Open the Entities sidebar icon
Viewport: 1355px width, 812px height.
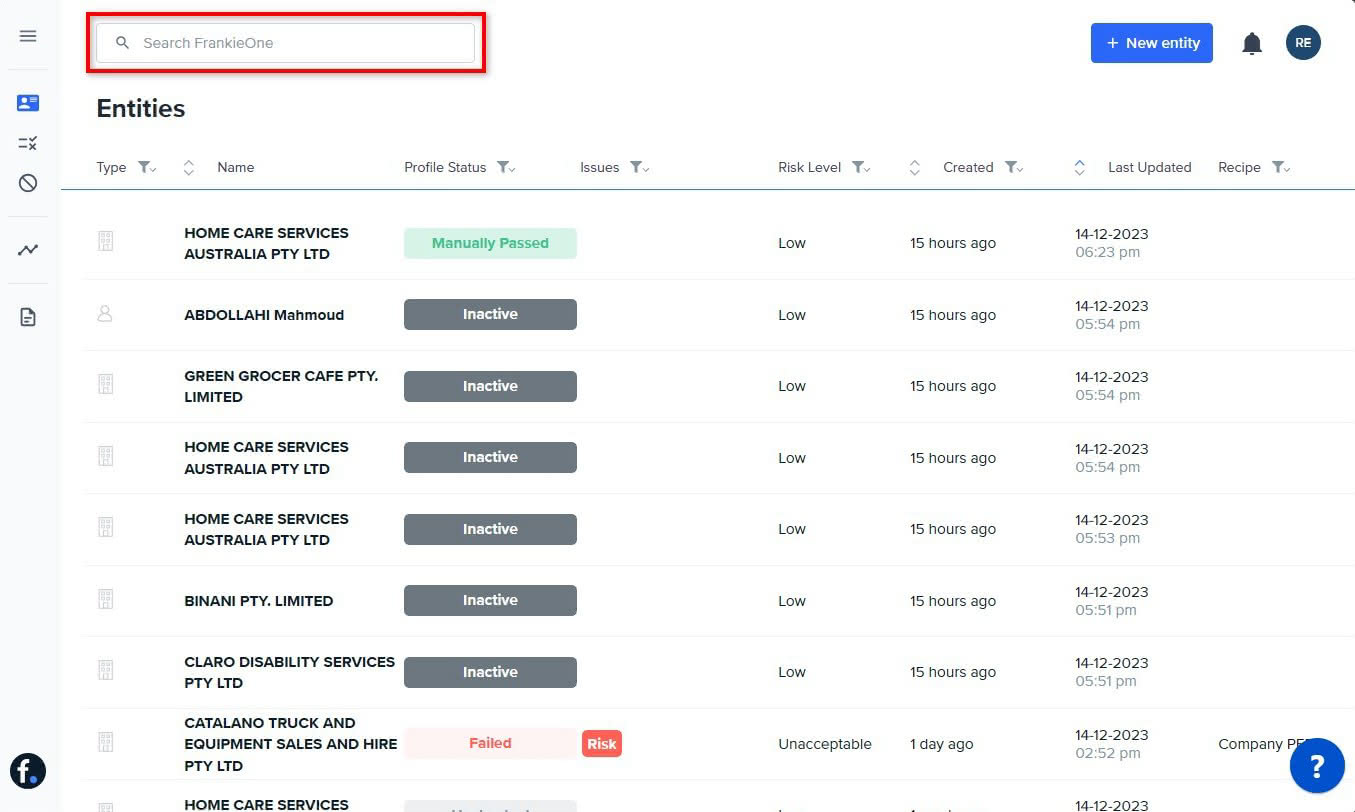coord(28,103)
